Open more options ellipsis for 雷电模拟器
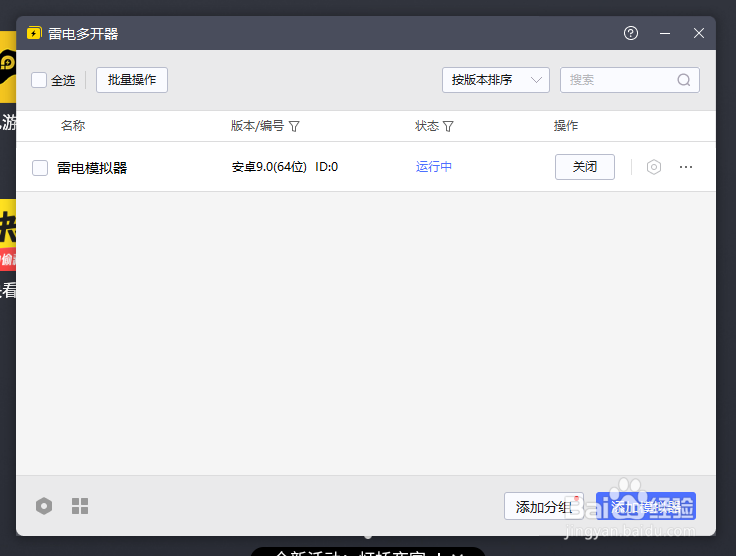Viewport: 736px width, 556px height. 686,167
